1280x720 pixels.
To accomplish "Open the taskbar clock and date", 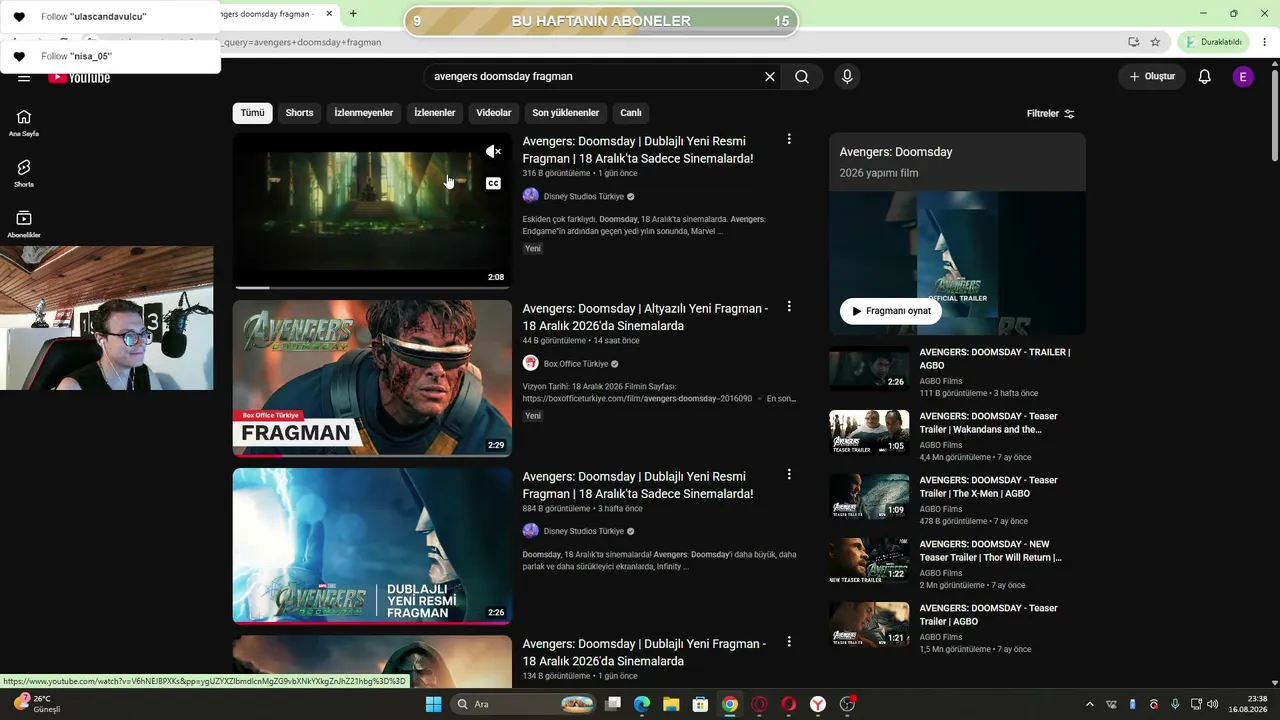I will (1249, 704).
